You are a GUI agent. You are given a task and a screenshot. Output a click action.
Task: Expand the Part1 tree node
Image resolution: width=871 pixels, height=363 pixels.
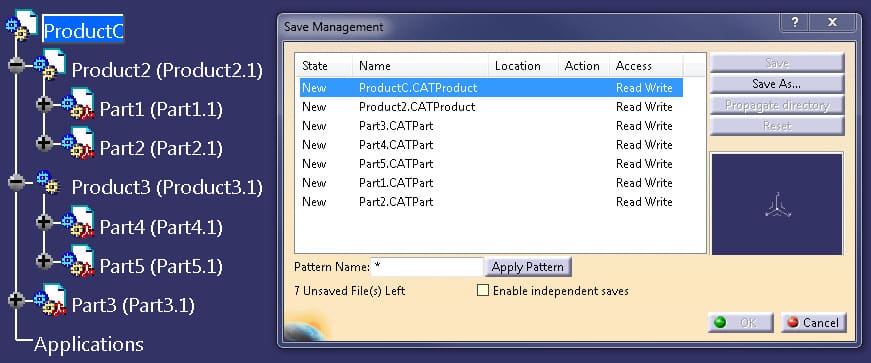[44, 104]
